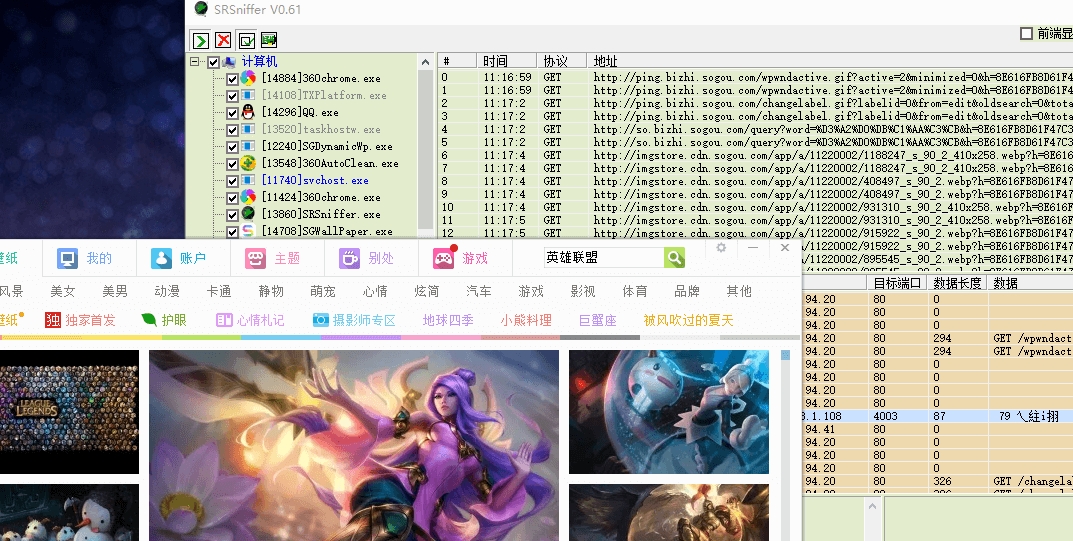Viewport: 1073px width, 541px height.
Task: Click the purple mood notes icon
Action: point(224,320)
